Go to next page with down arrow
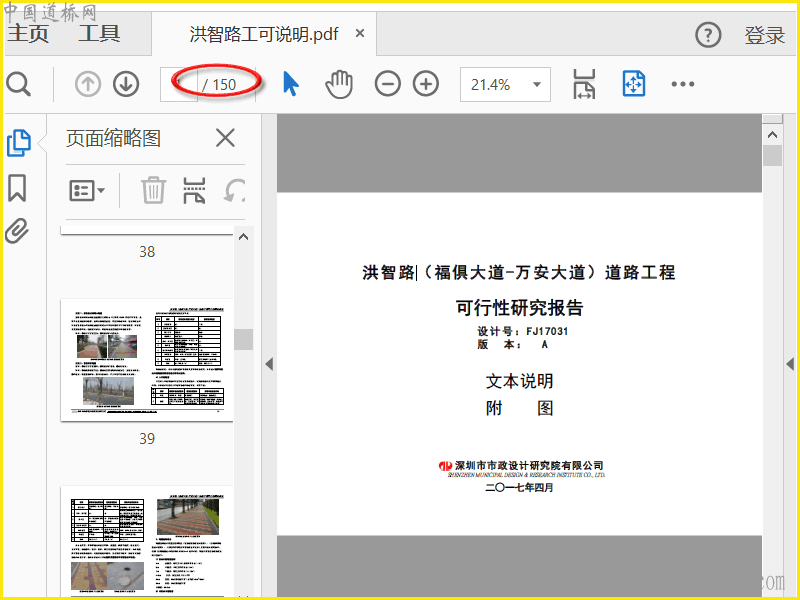800x600 pixels. pos(126,84)
